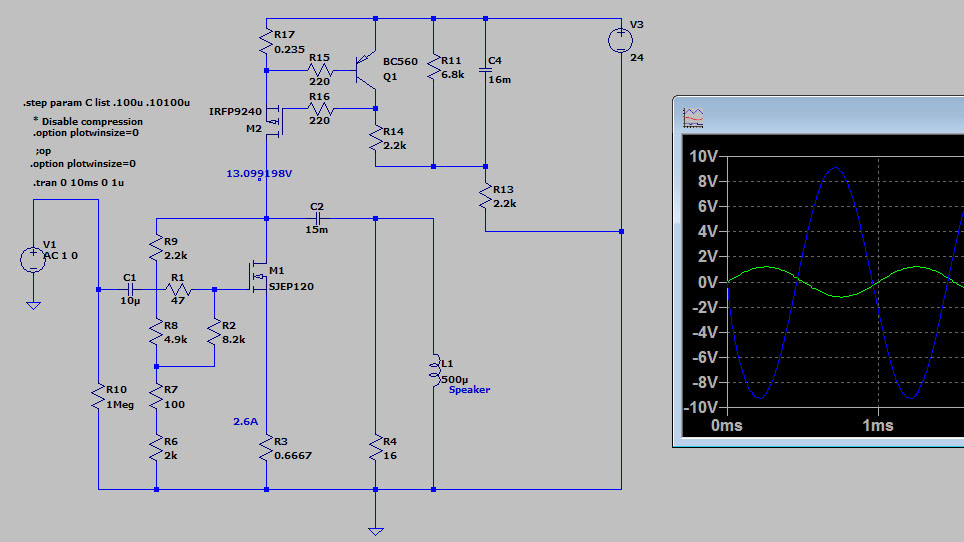Select resistor R11 symbol
This screenshot has height=542, width=964.
pos(433,68)
